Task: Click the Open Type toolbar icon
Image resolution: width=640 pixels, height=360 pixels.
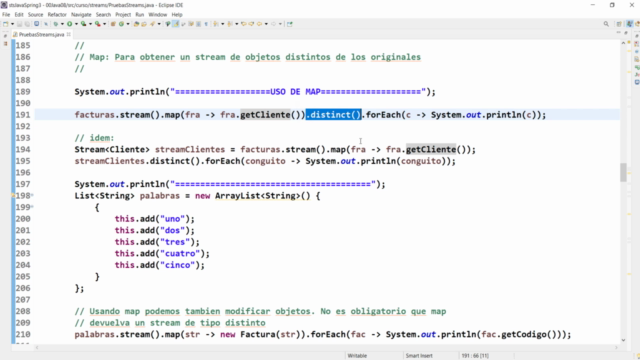Action: point(136,24)
